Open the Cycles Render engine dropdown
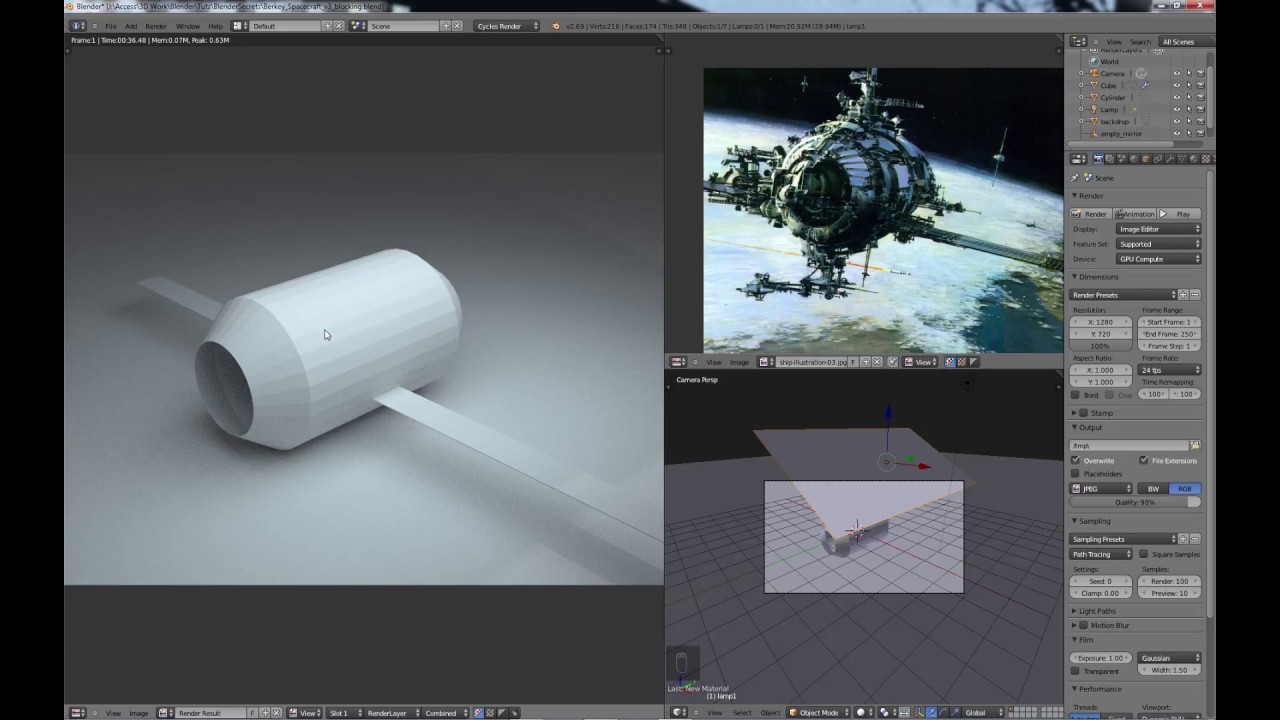Image resolution: width=1280 pixels, height=720 pixels. pyautogui.click(x=506, y=25)
